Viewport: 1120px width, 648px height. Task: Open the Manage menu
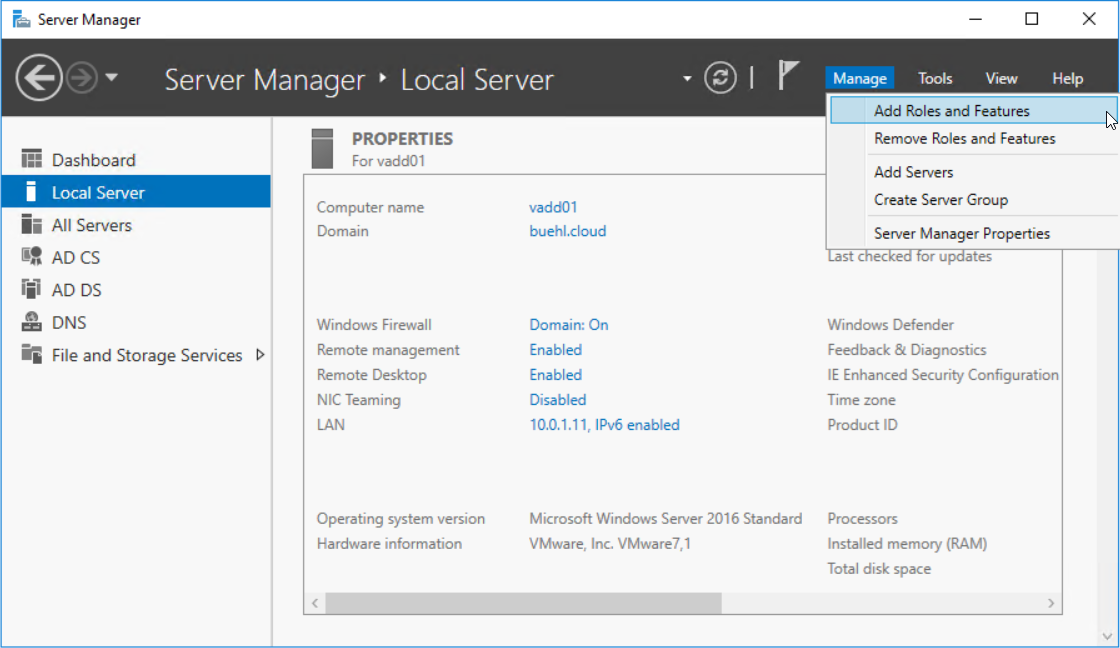pyautogui.click(x=859, y=79)
